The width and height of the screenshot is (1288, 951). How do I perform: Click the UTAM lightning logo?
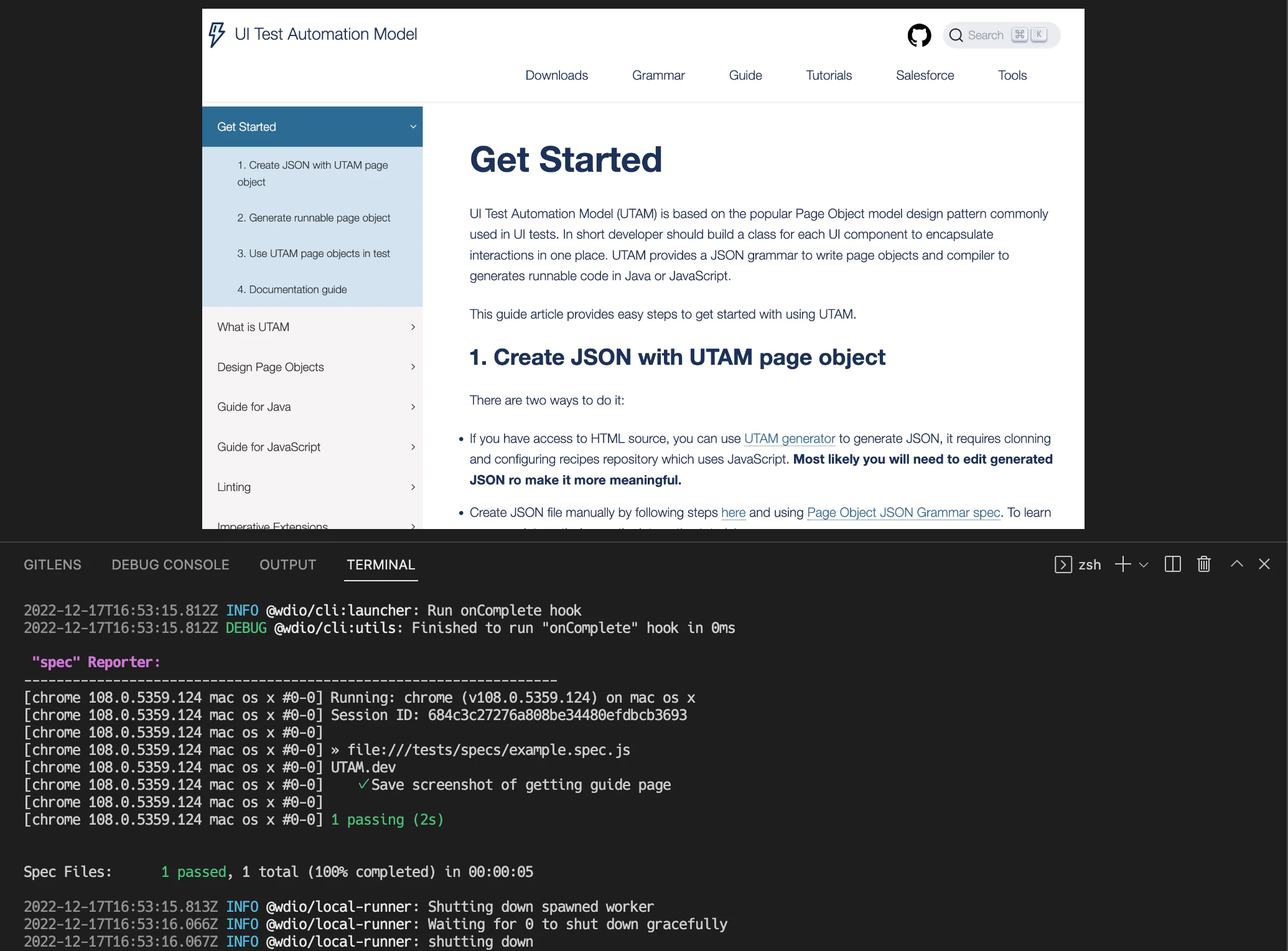216,34
